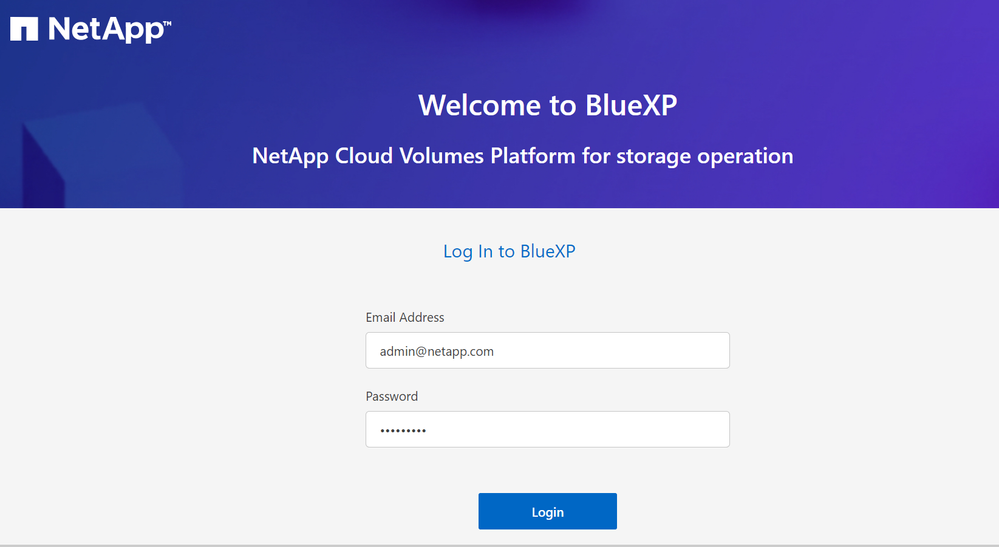Focus the Email Address input field

[x=547, y=351]
